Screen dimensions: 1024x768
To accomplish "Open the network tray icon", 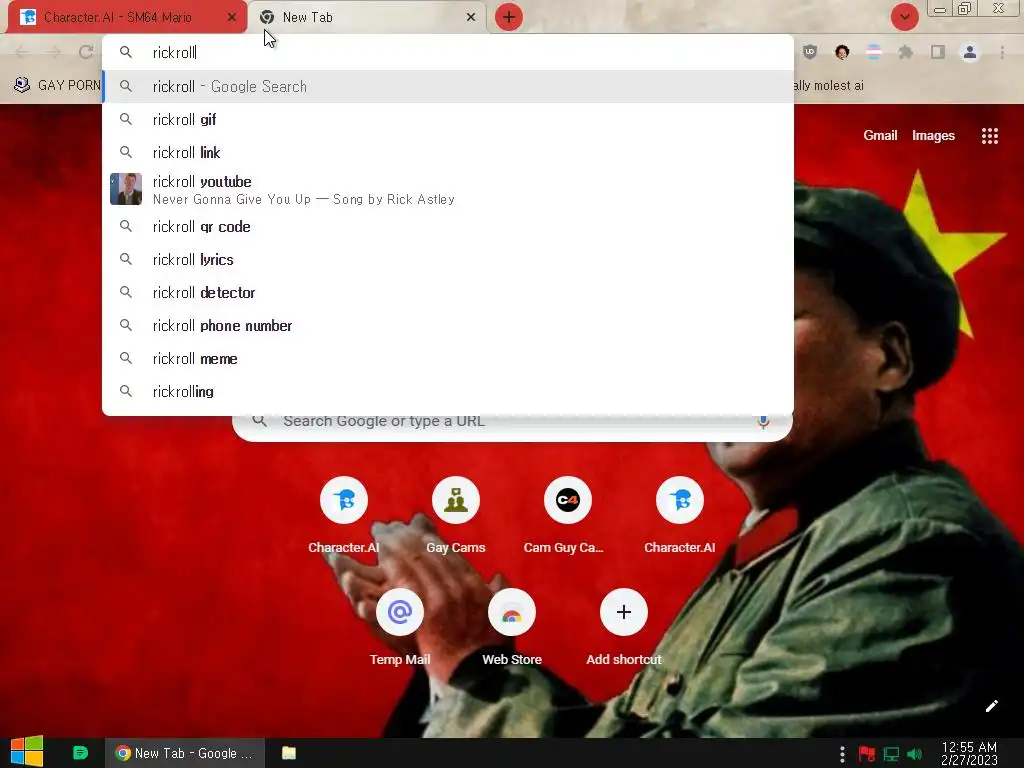I will (891, 754).
